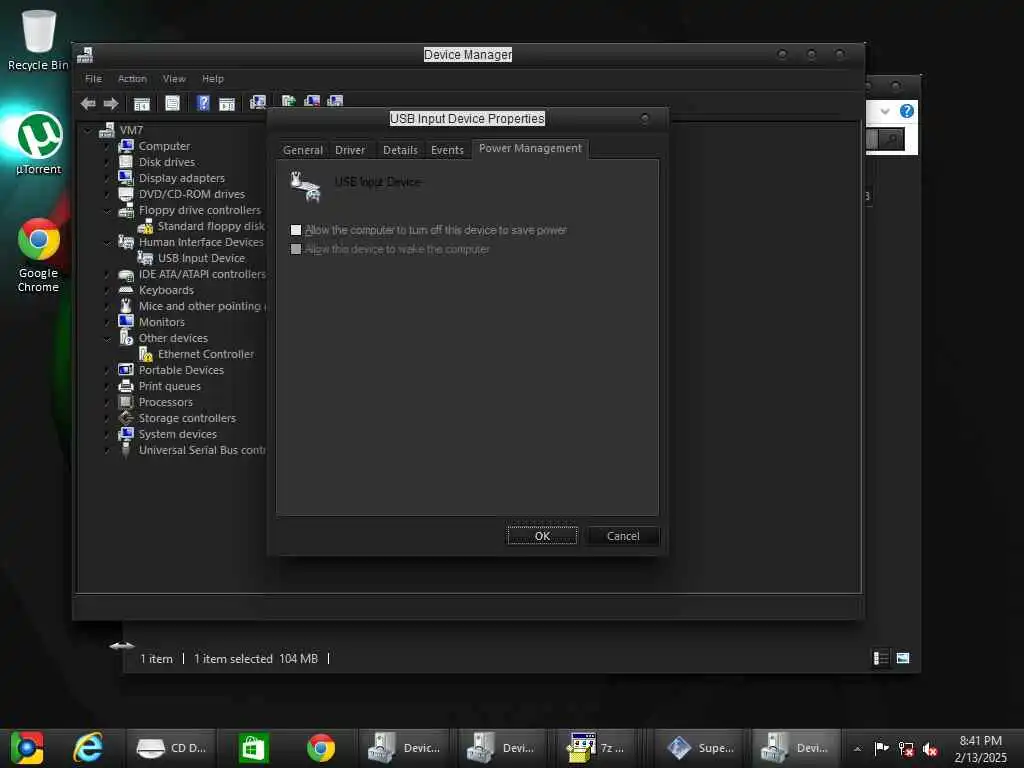Click the Uninstall device toolbar icon

pos(312,101)
